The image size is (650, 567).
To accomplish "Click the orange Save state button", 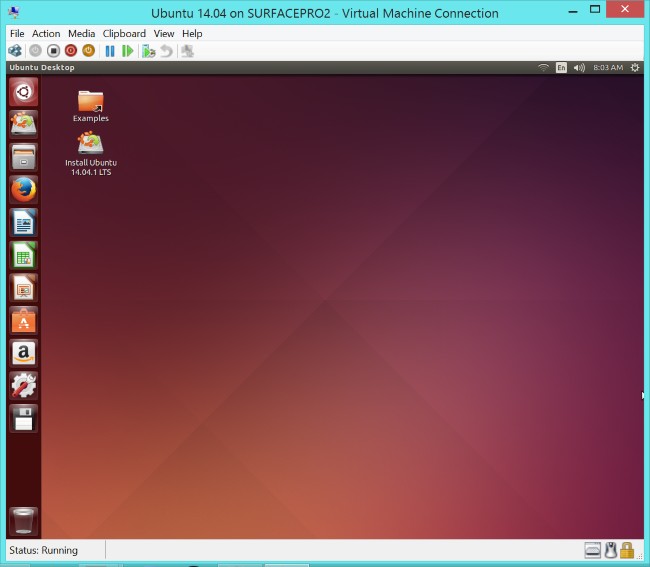I will tap(89, 51).
